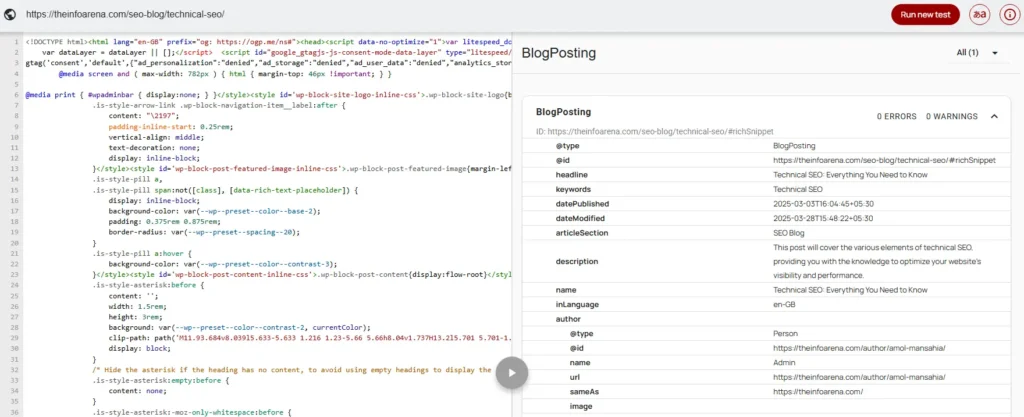Click the keywords value Technical SEO

pyautogui.click(x=797, y=189)
